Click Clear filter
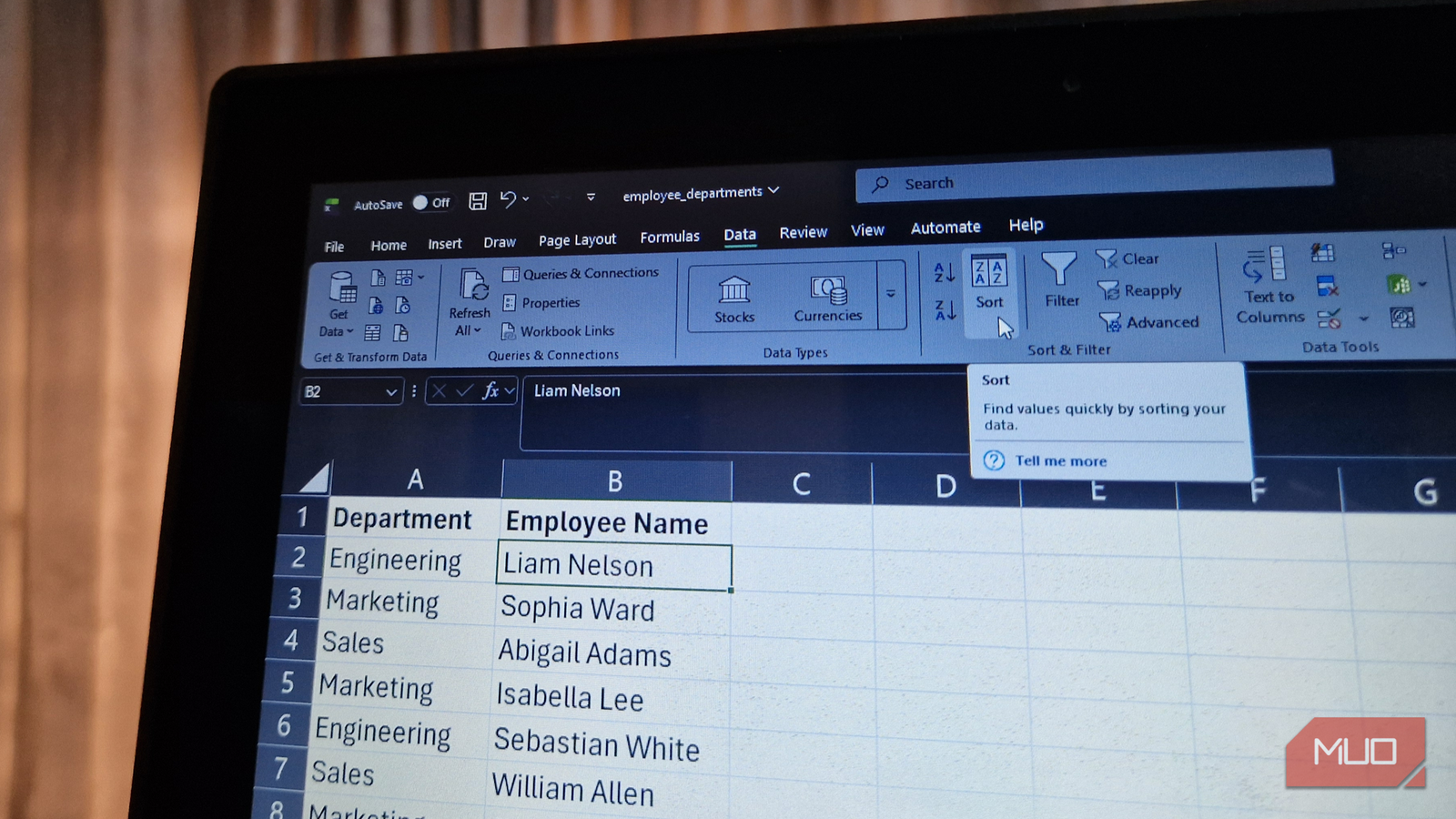 (1127, 258)
